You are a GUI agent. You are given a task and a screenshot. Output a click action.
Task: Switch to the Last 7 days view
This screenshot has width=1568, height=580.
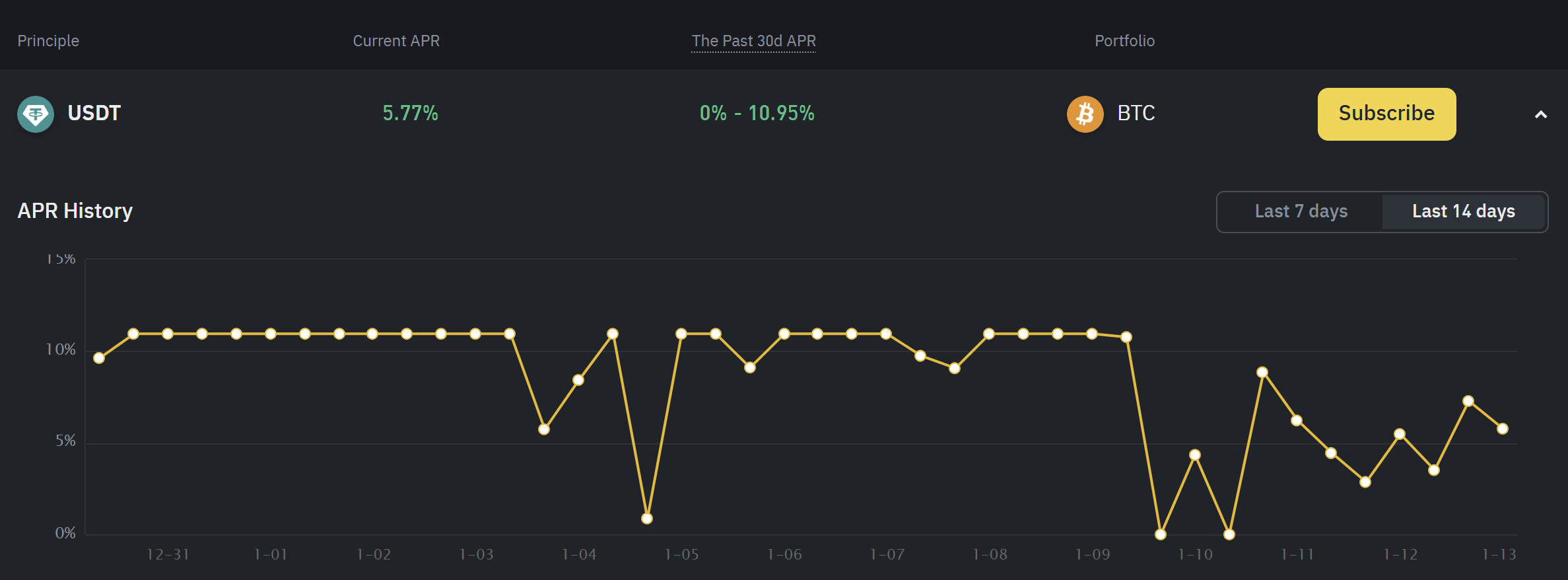coord(1299,211)
